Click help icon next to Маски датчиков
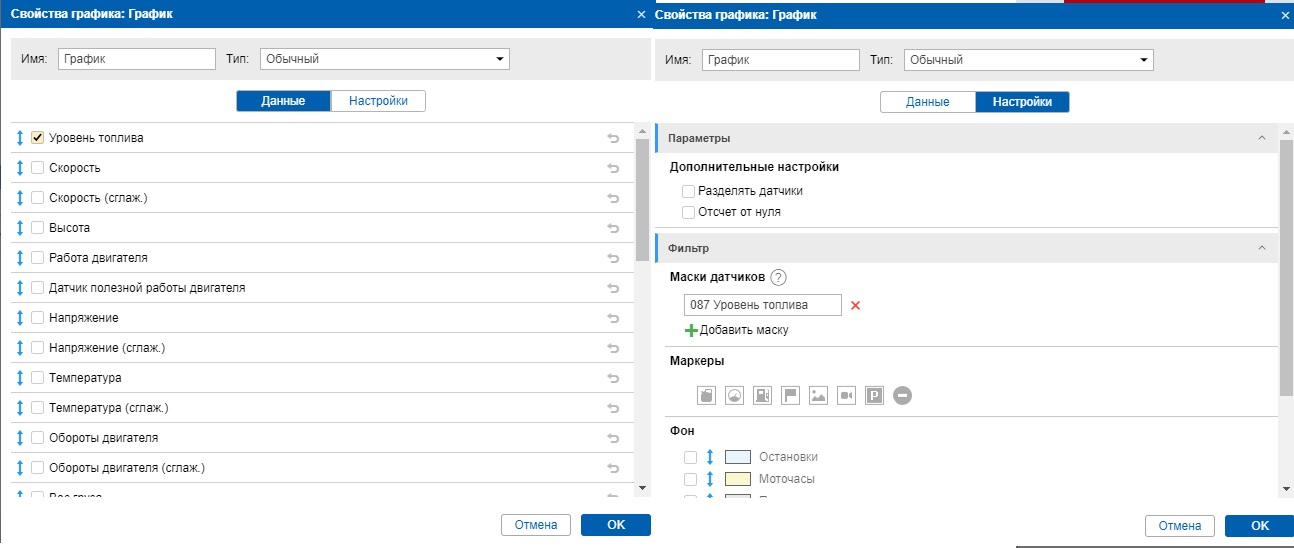The width and height of the screenshot is (1294, 548). (x=779, y=278)
